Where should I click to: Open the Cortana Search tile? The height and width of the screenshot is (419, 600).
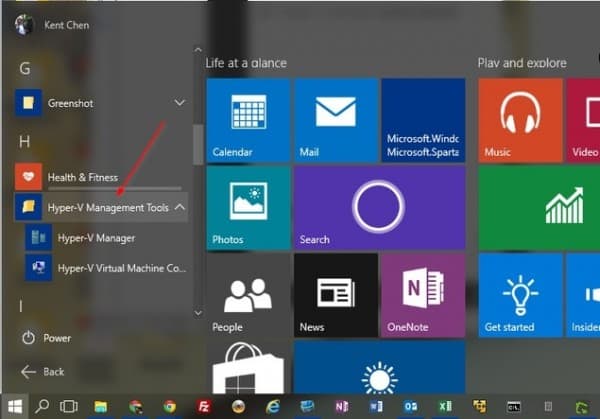380,208
